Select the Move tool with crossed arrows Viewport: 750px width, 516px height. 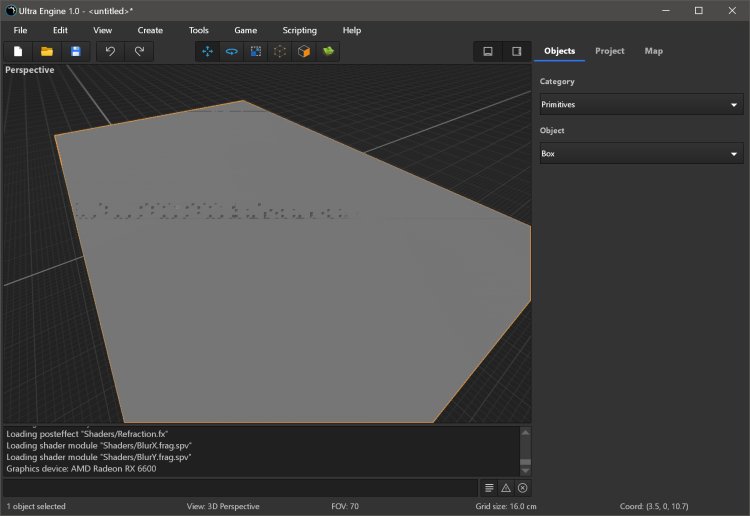point(208,51)
